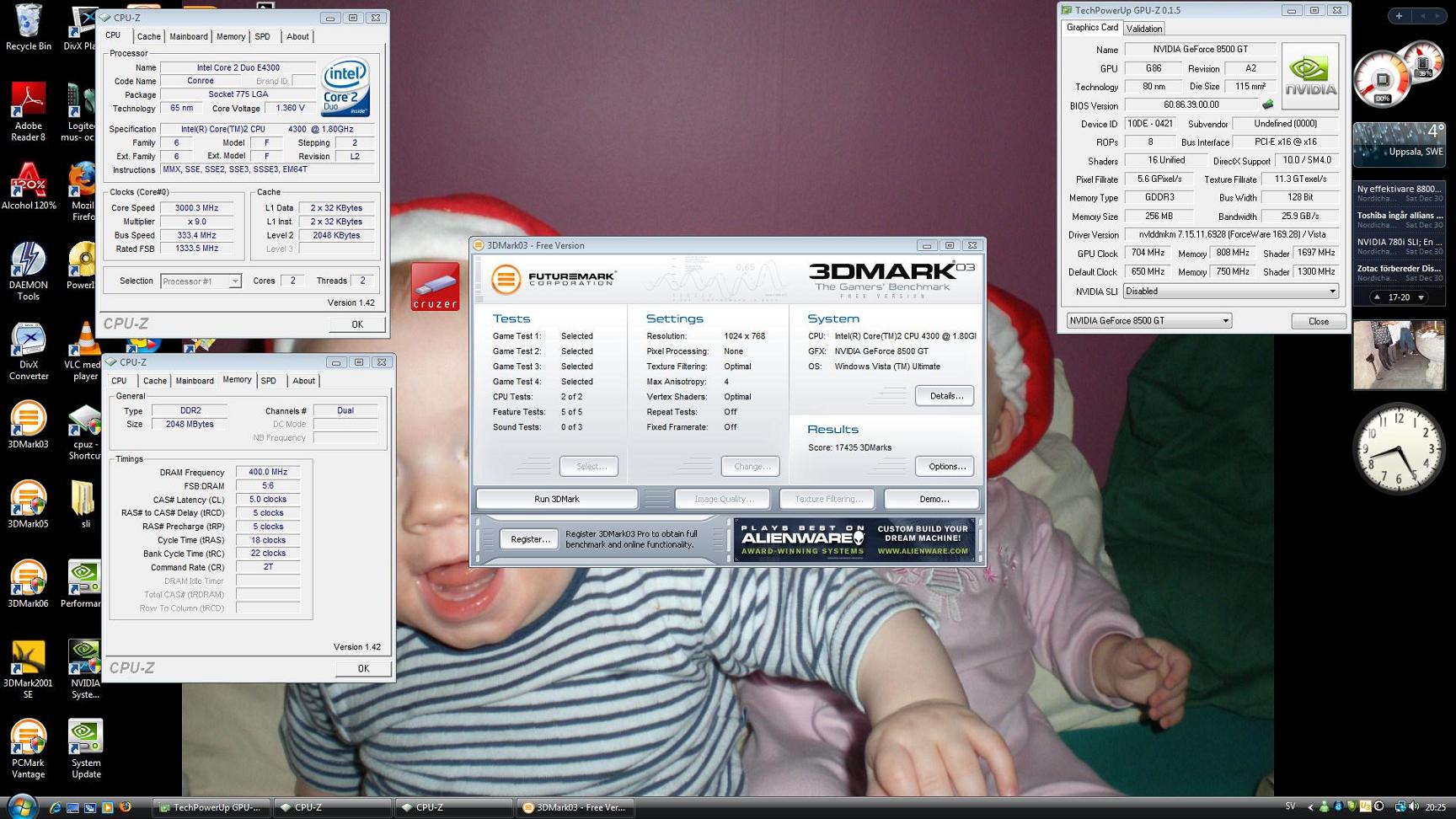The height and width of the screenshot is (819, 1456).
Task: Open 'Ny effektivare 8800' feed headline
Action: tap(1399, 189)
